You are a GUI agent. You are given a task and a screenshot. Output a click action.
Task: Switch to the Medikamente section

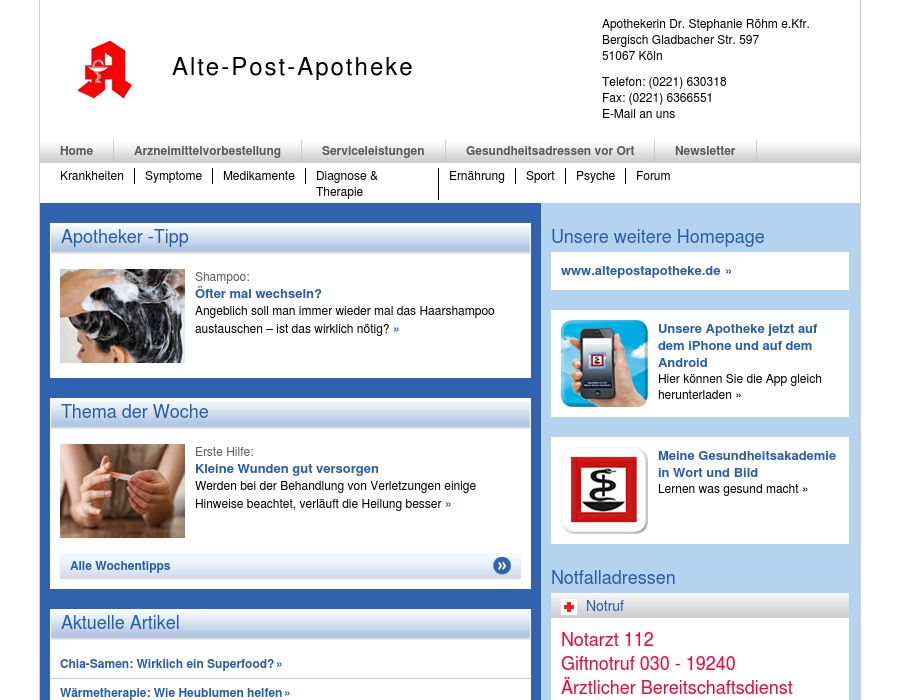[259, 176]
